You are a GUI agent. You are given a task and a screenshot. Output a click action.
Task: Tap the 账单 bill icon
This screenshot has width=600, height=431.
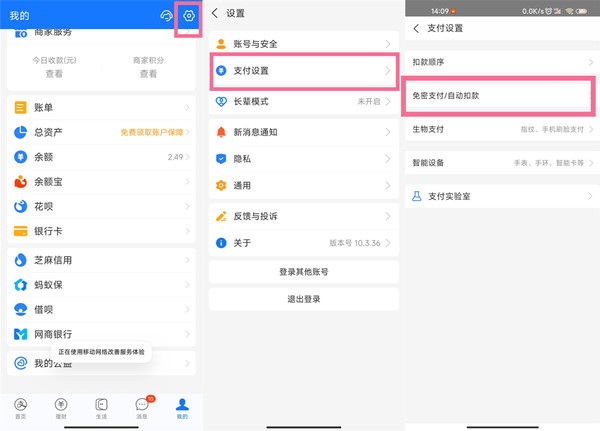point(20,108)
